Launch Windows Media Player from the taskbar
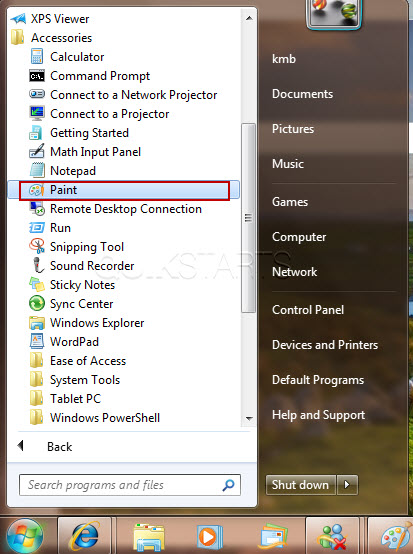Image resolution: width=413 pixels, height=554 pixels. tap(209, 537)
